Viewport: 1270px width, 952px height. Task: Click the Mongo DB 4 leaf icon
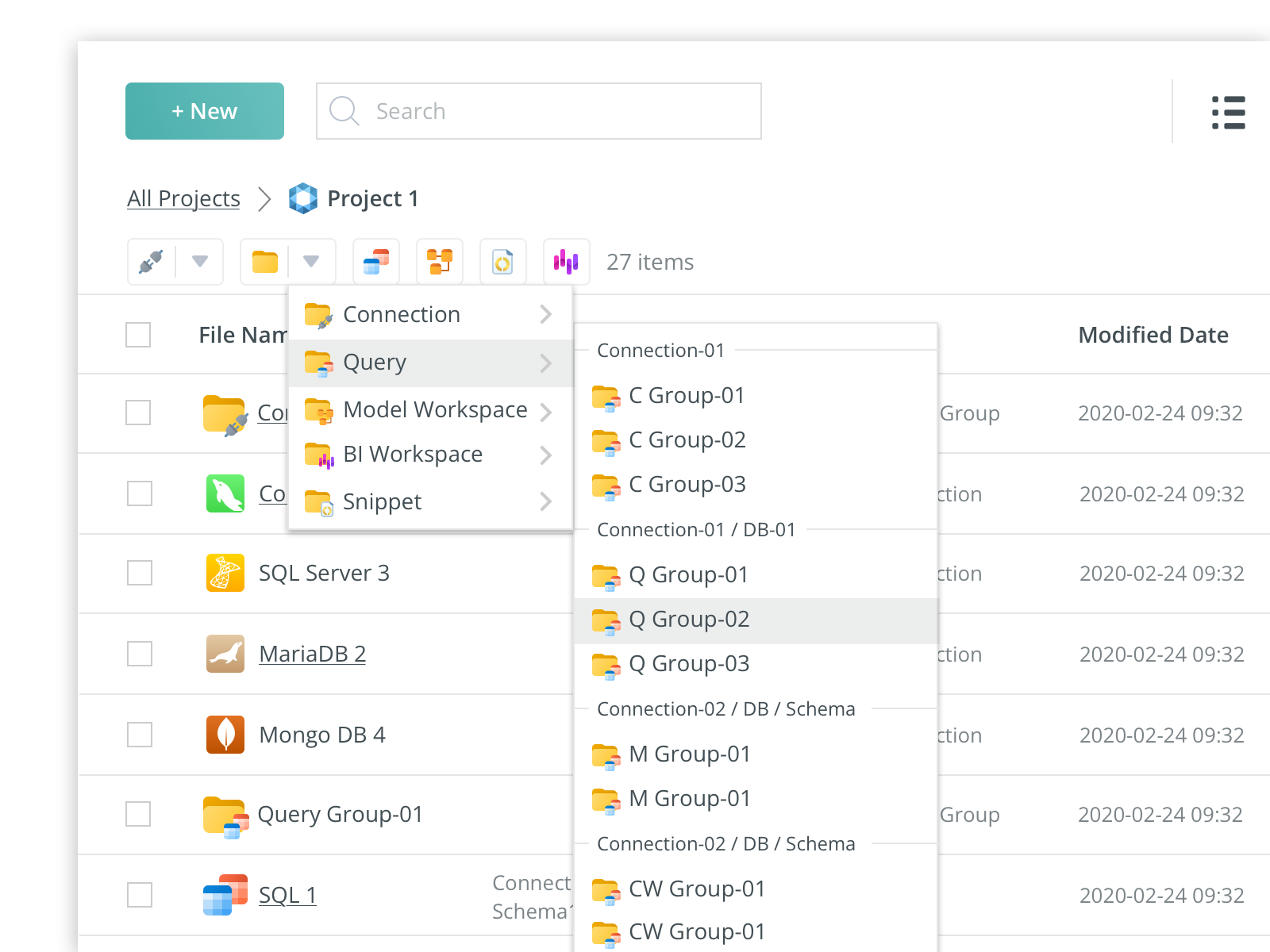pyautogui.click(x=225, y=735)
